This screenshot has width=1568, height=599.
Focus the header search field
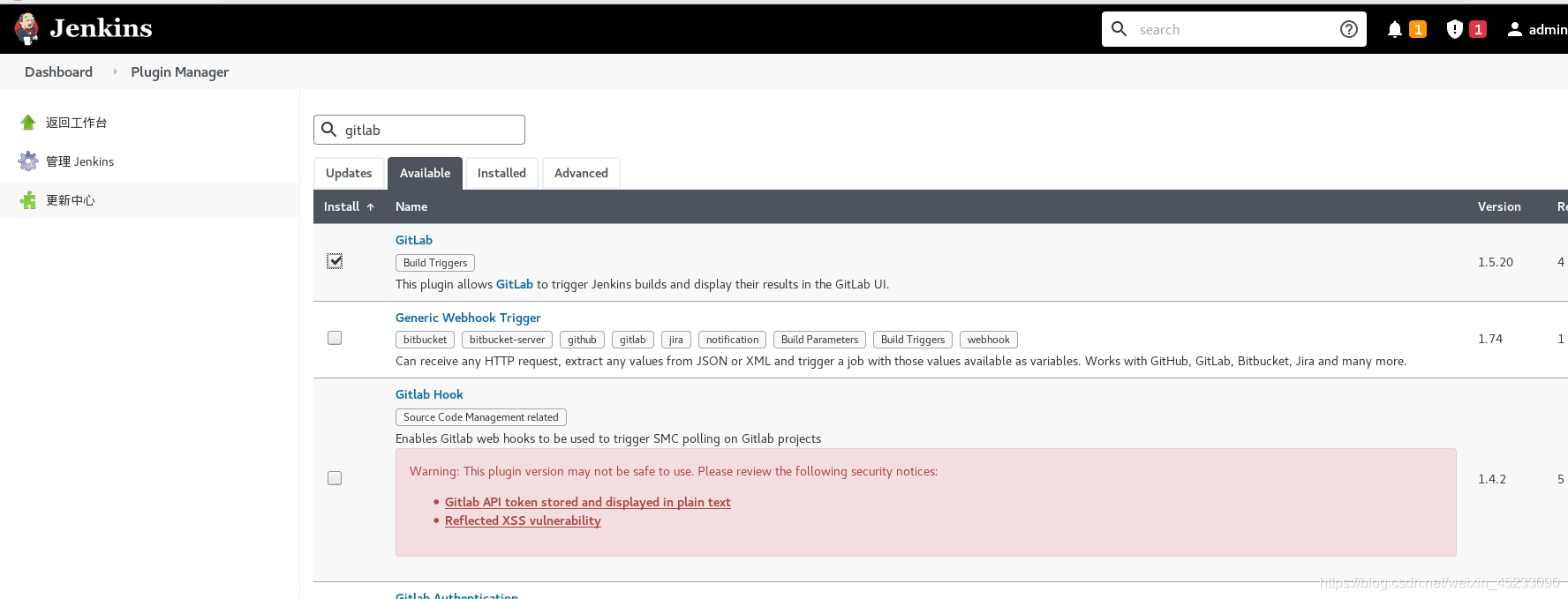point(1234,29)
